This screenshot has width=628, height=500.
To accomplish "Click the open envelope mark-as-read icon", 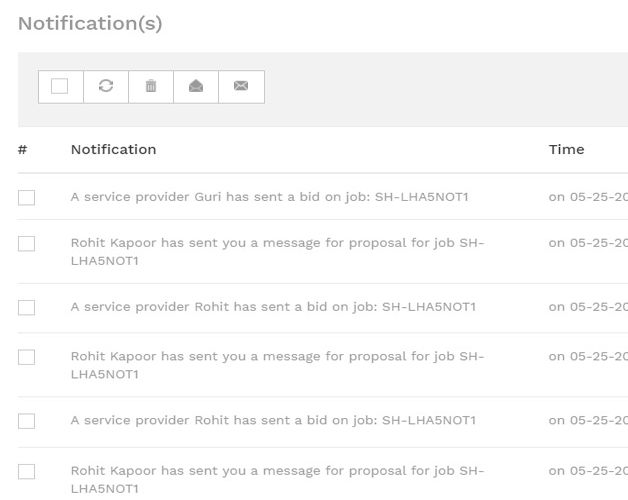I will [x=196, y=87].
